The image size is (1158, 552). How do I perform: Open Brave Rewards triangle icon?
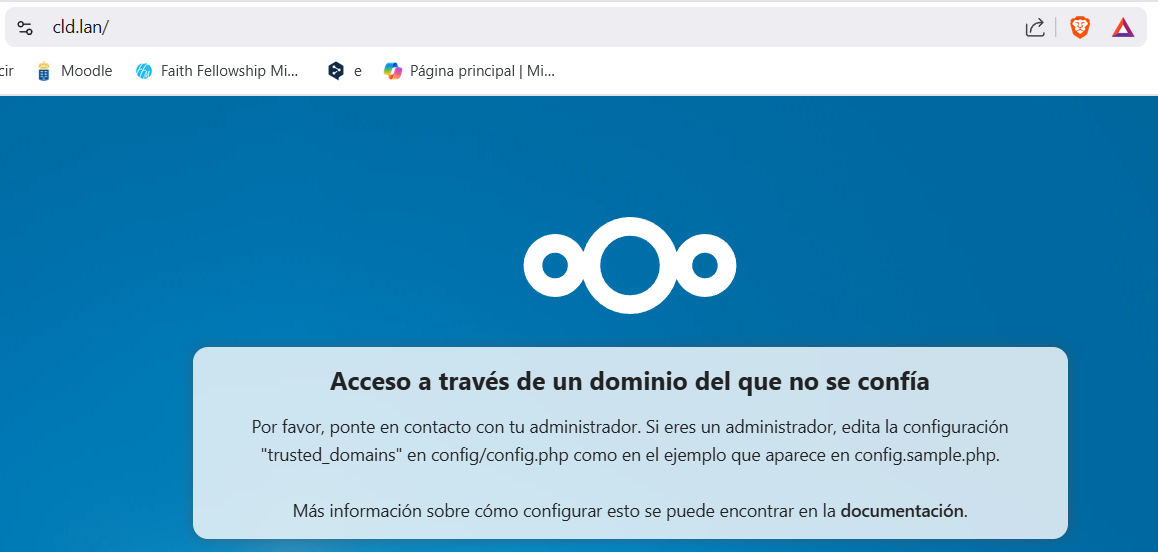[x=1123, y=28]
